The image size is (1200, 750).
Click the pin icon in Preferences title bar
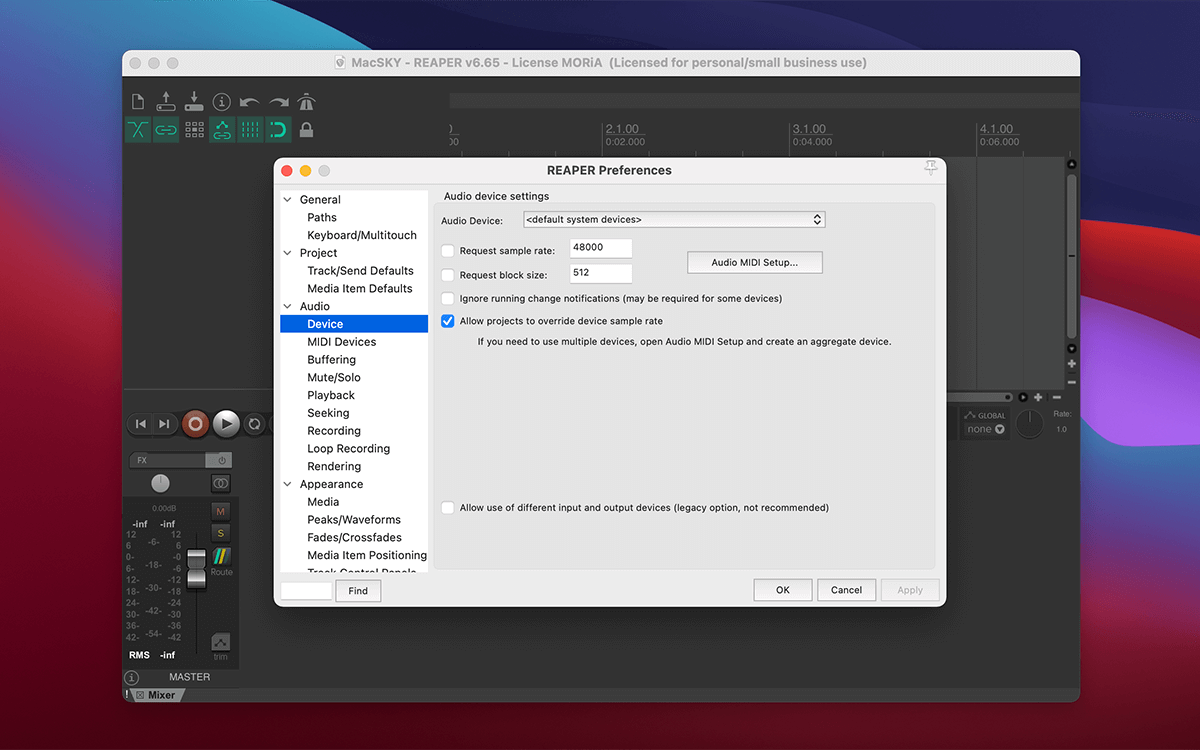[x=931, y=169]
